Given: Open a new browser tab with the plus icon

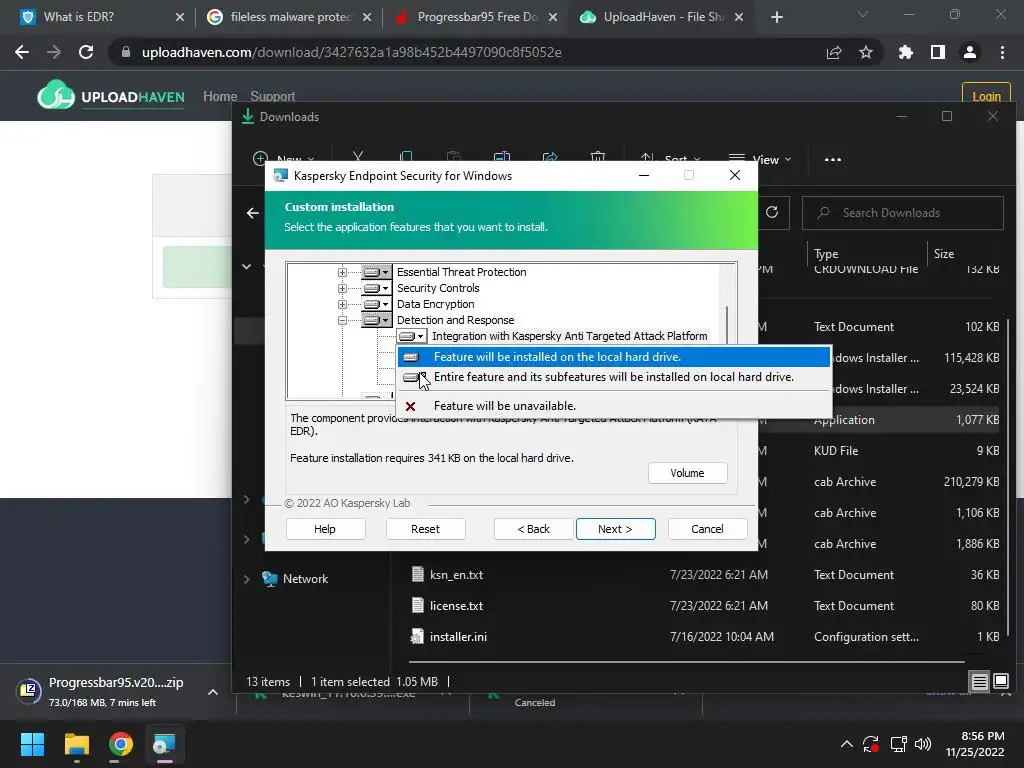Looking at the screenshot, I should [776, 17].
